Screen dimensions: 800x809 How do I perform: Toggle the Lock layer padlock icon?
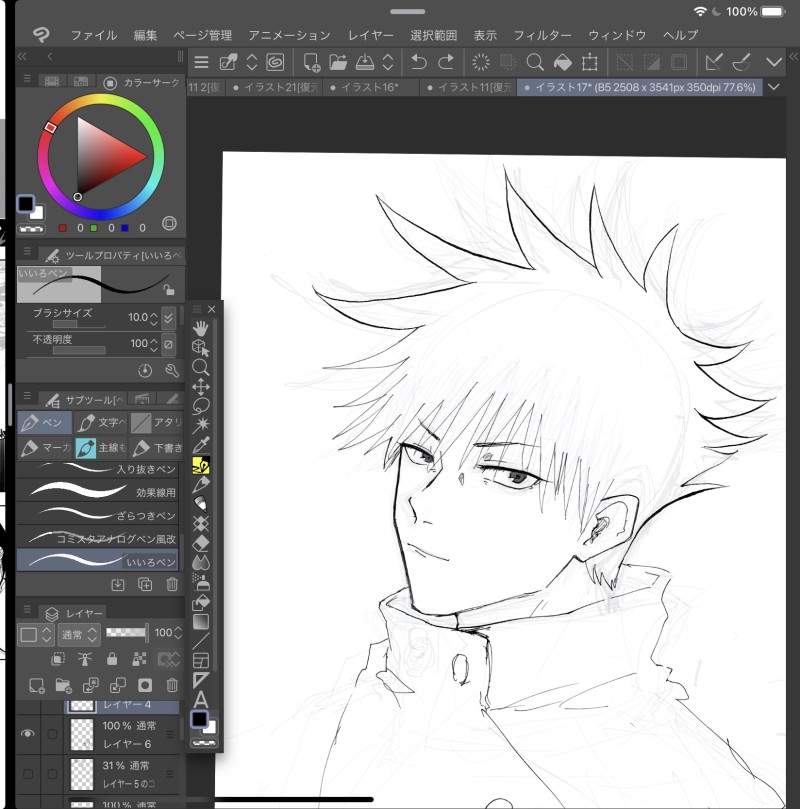tap(112, 659)
